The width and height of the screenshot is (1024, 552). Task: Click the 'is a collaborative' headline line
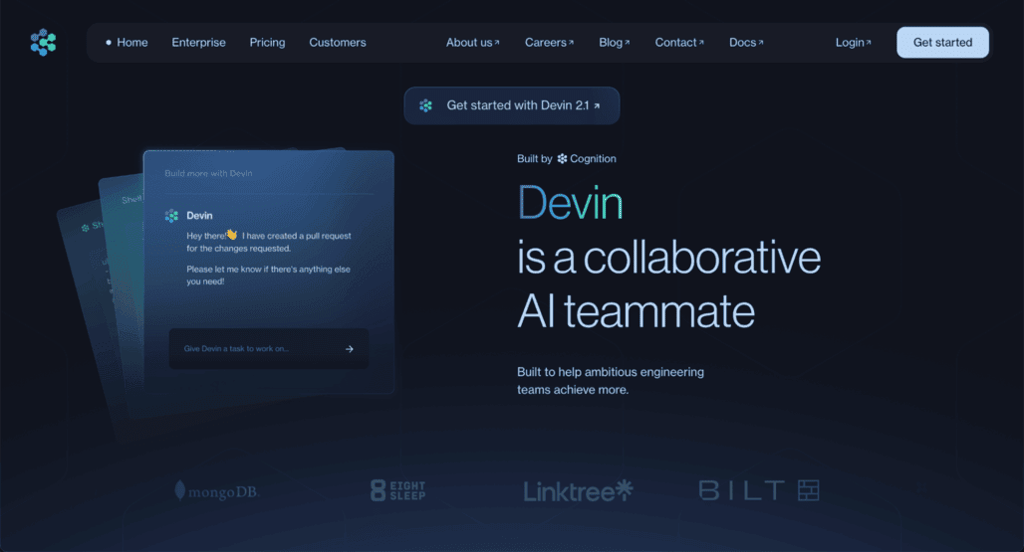669,257
